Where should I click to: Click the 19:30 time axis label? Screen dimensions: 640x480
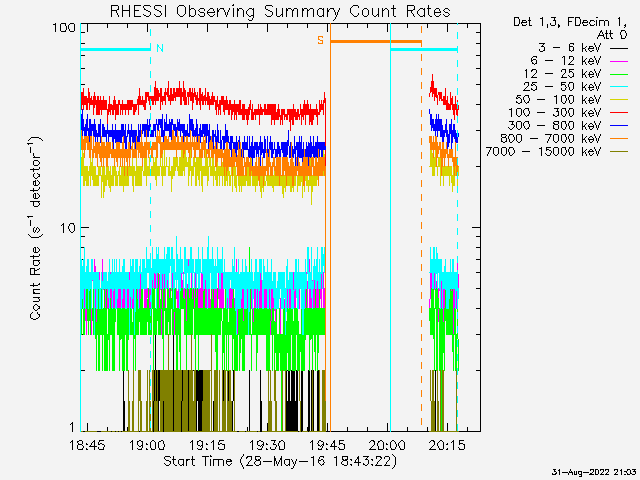tap(267, 445)
